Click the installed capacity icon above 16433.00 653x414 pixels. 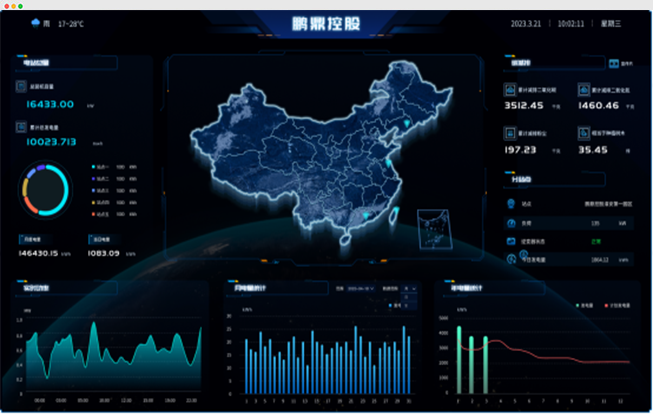click(x=22, y=87)
